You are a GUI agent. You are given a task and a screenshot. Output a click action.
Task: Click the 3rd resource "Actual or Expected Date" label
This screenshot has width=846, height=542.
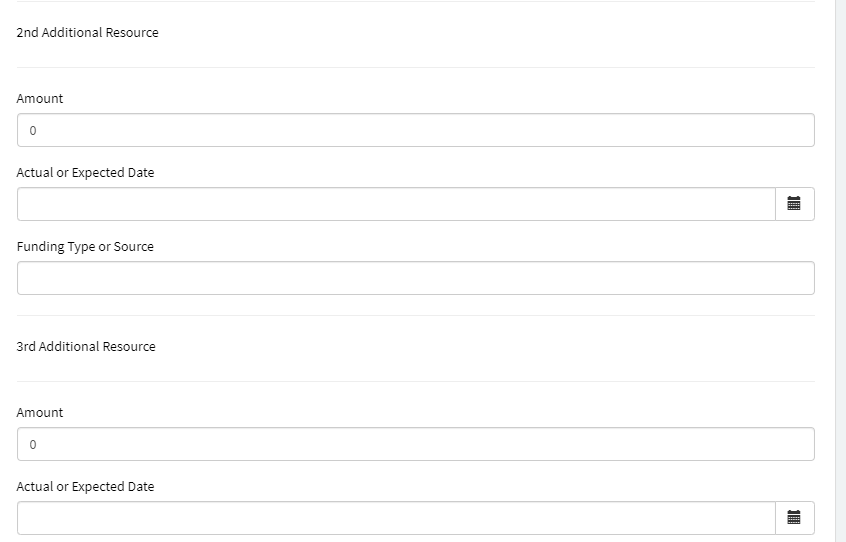click(x=85, y=487)
